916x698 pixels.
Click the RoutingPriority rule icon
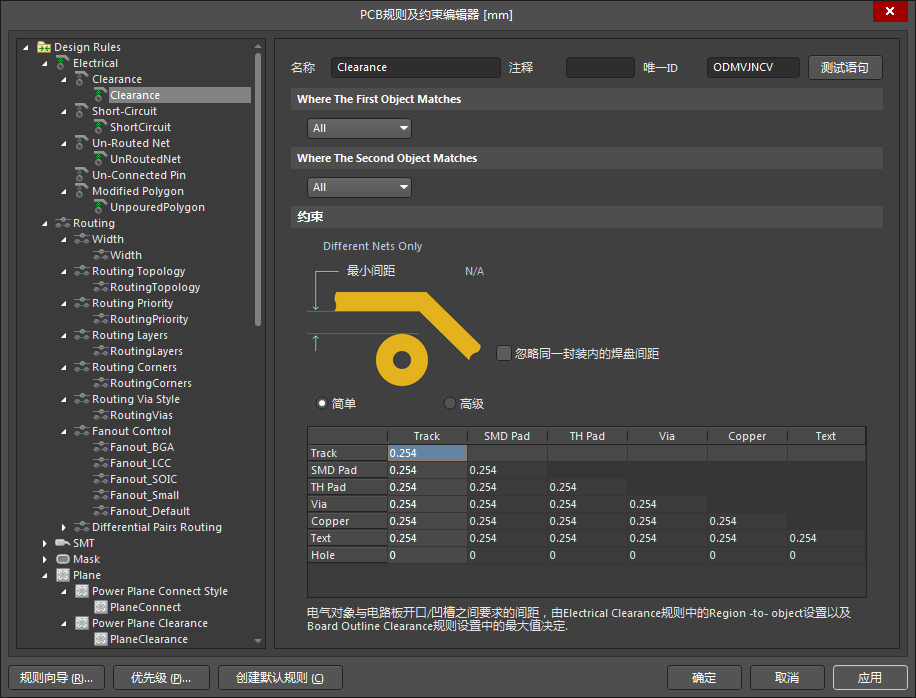point(100,319)
